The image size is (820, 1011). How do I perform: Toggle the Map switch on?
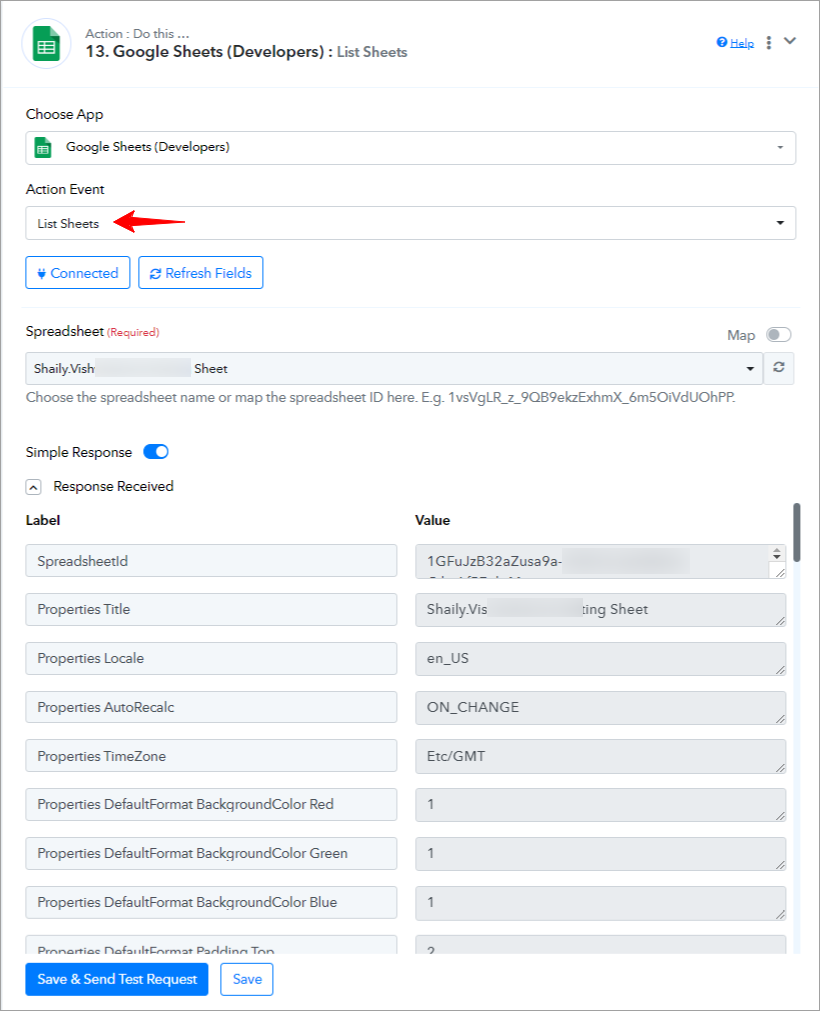coord(778,335)
